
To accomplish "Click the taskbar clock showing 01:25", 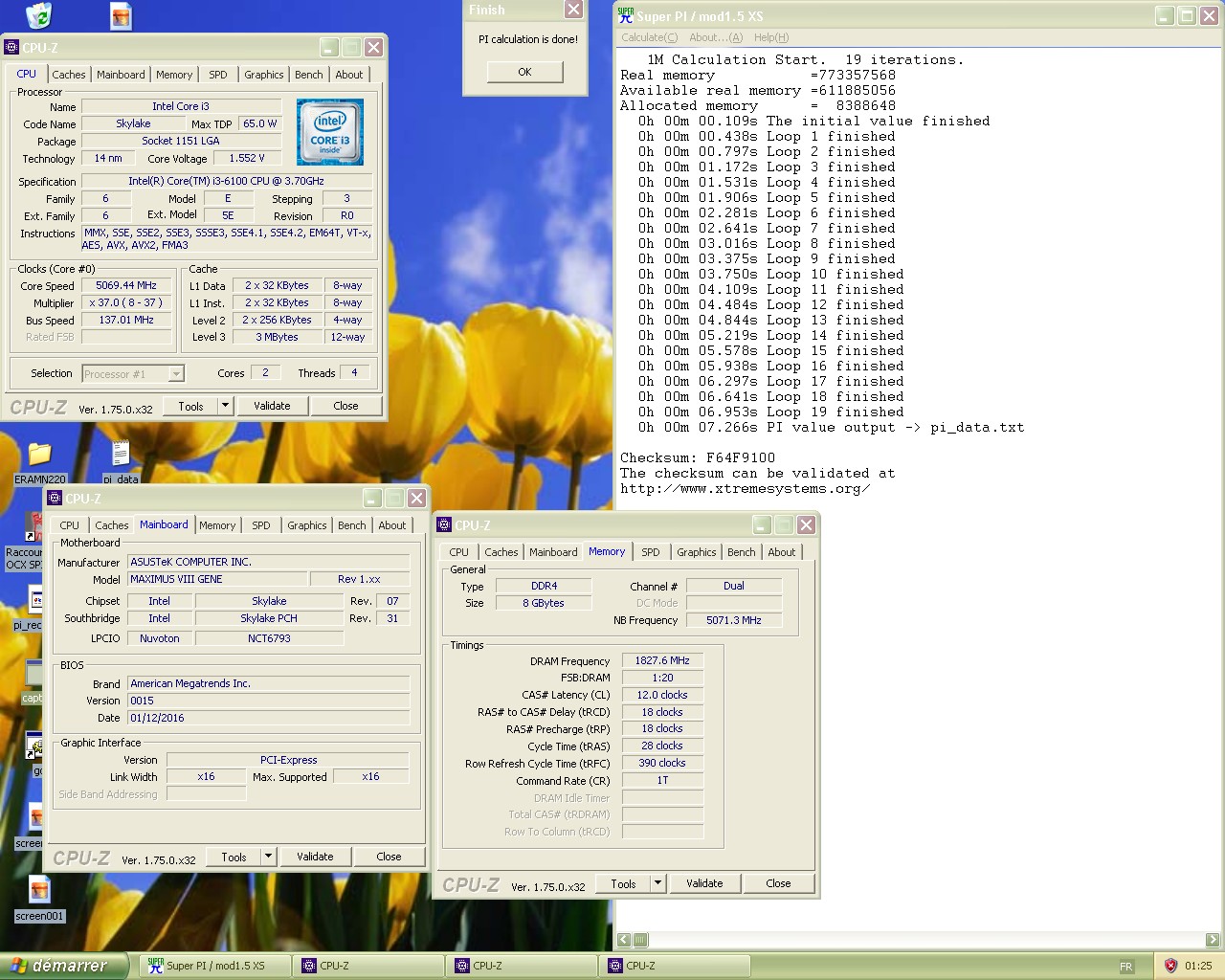I will [1198, 966].
